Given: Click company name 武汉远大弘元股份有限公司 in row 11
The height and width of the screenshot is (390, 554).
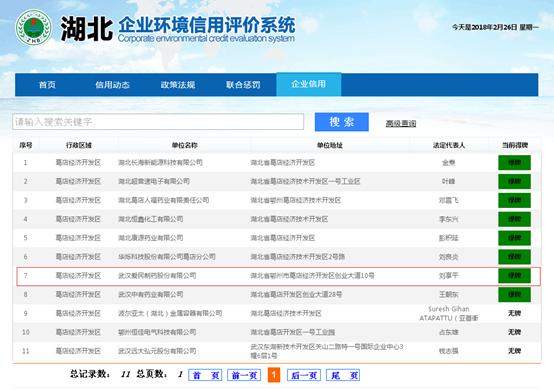Looking at the screenshot, I should pyautogui.click(x=157, y=351).
